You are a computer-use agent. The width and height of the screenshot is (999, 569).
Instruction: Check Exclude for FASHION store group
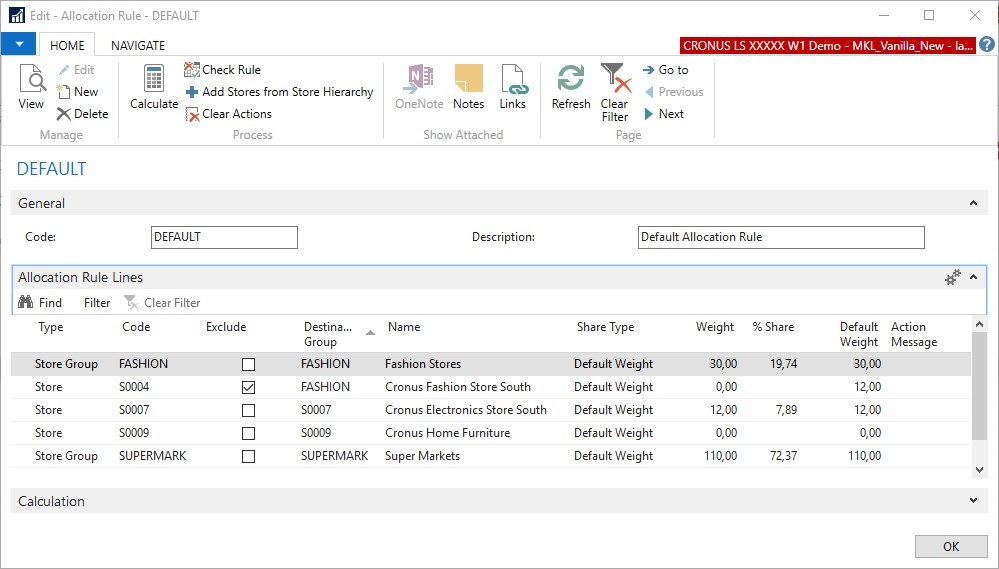pyautogui.click(x=249, y=364)
